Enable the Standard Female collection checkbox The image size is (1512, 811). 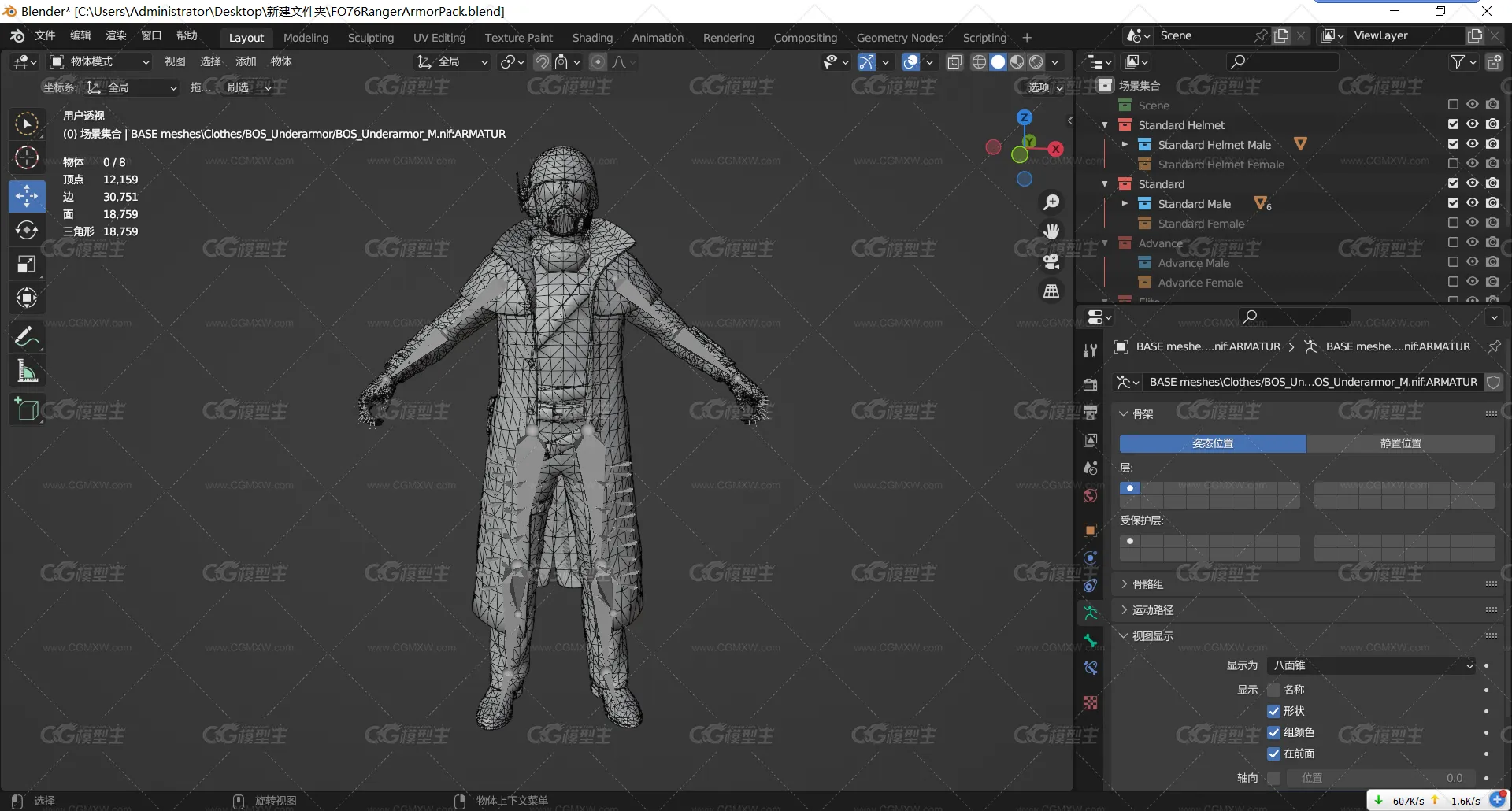click(1453, 223)
